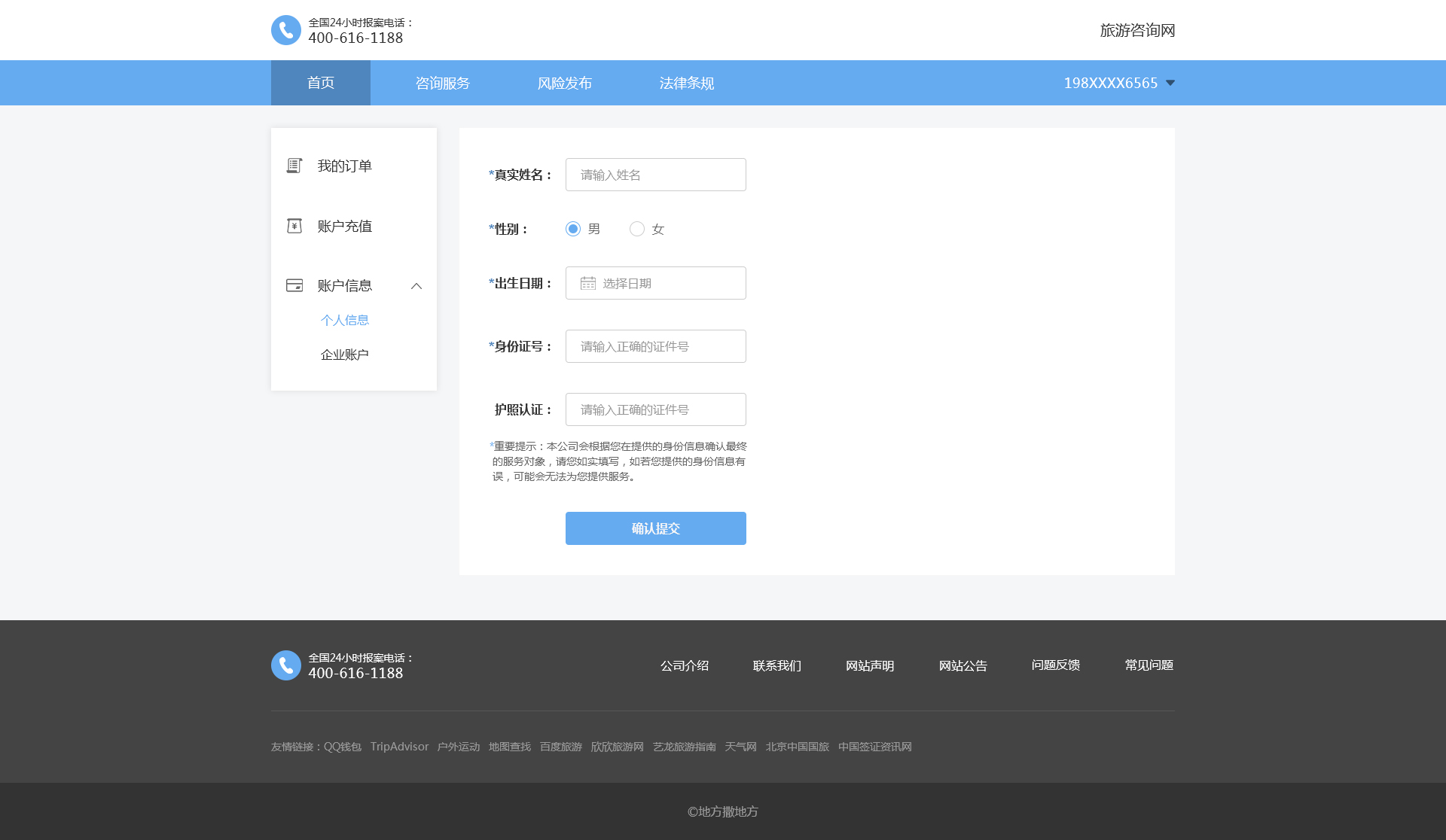Collapse the 账户信息 section chevron
1446x840 pixels.
[x=416, y=286]
